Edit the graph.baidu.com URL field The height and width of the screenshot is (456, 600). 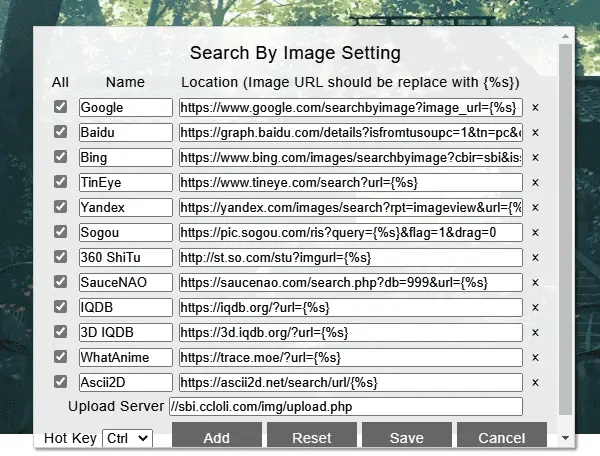351,132
